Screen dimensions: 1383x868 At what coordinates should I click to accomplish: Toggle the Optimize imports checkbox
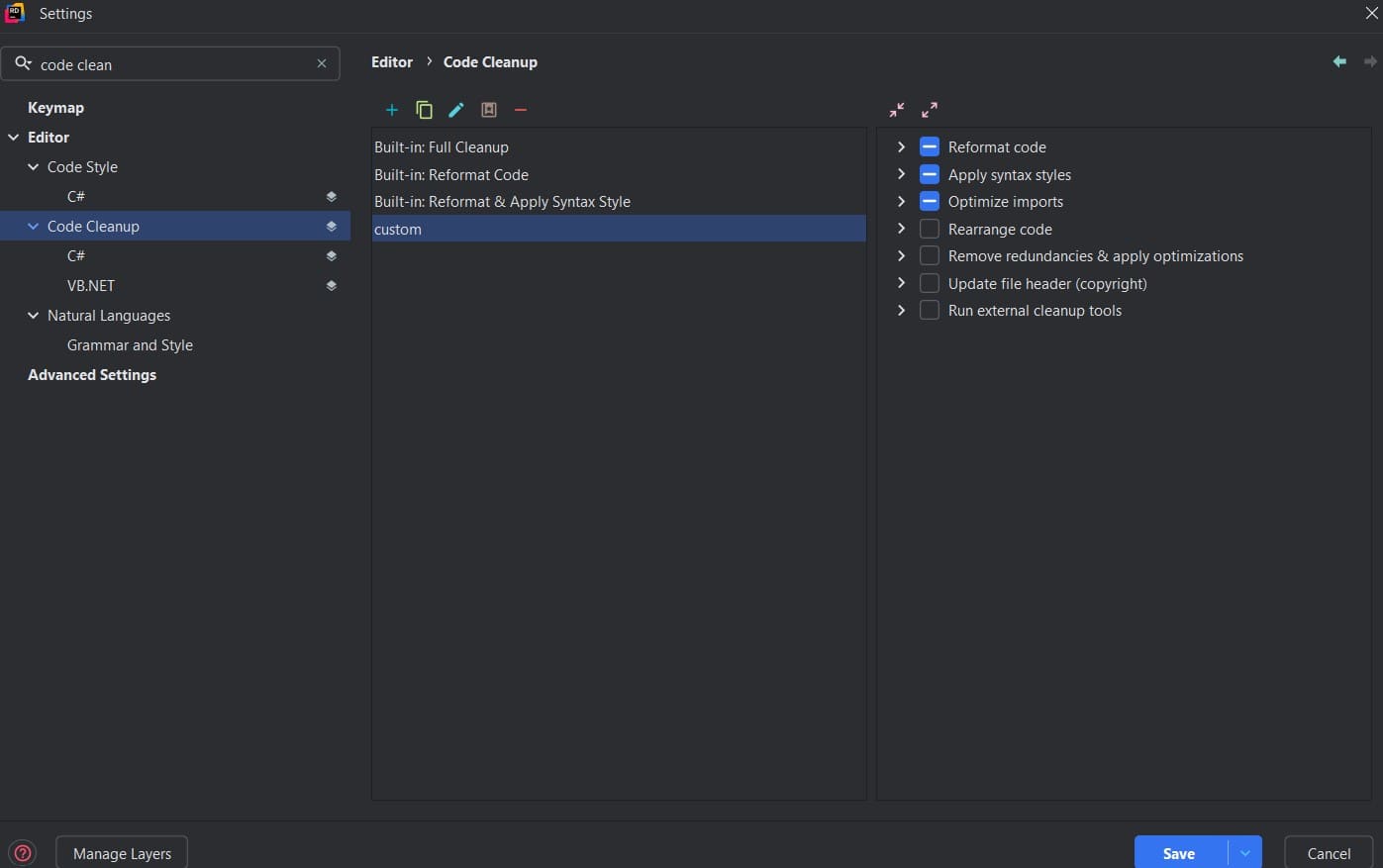[x=930, y=202]
